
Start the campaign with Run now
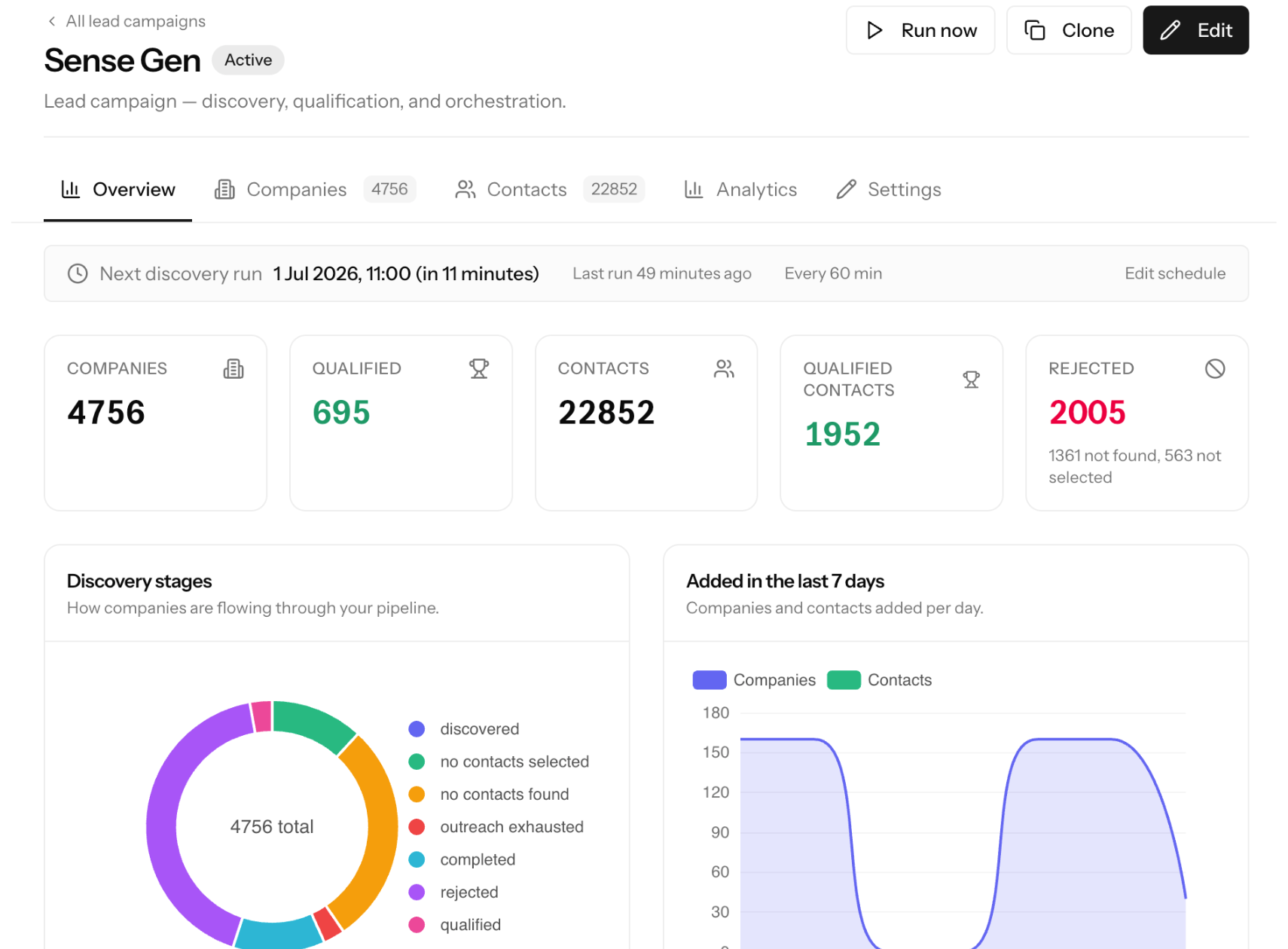920,30
